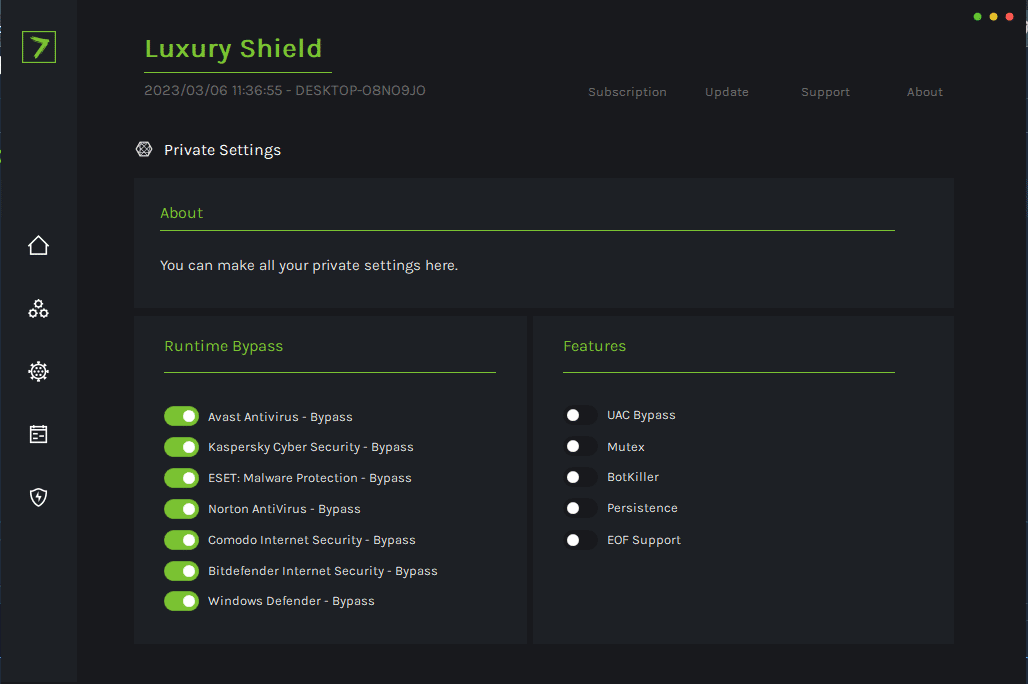
Task: Click the 'Comodo Internet Security - Bypass' label
Action: (311, 540)
